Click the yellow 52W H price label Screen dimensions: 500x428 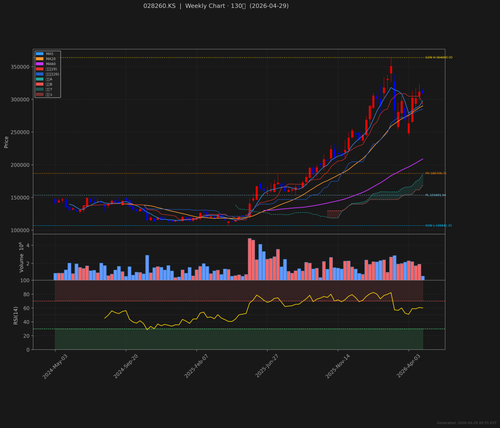point(439,58)
